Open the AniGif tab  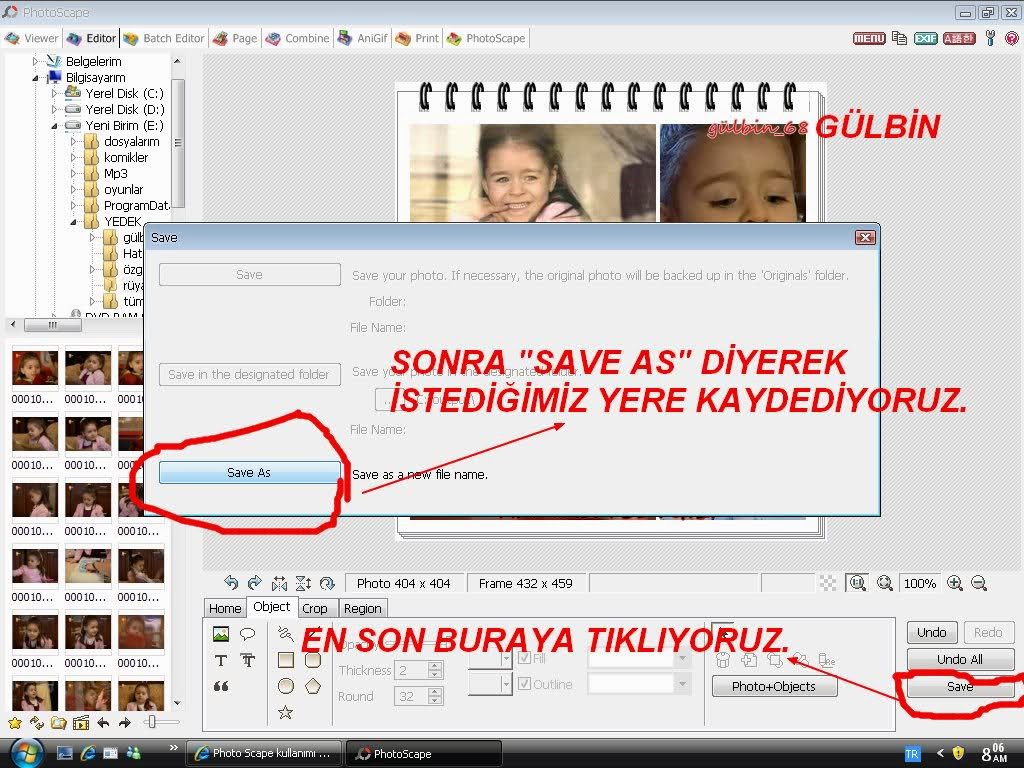[x=363, y=39]
